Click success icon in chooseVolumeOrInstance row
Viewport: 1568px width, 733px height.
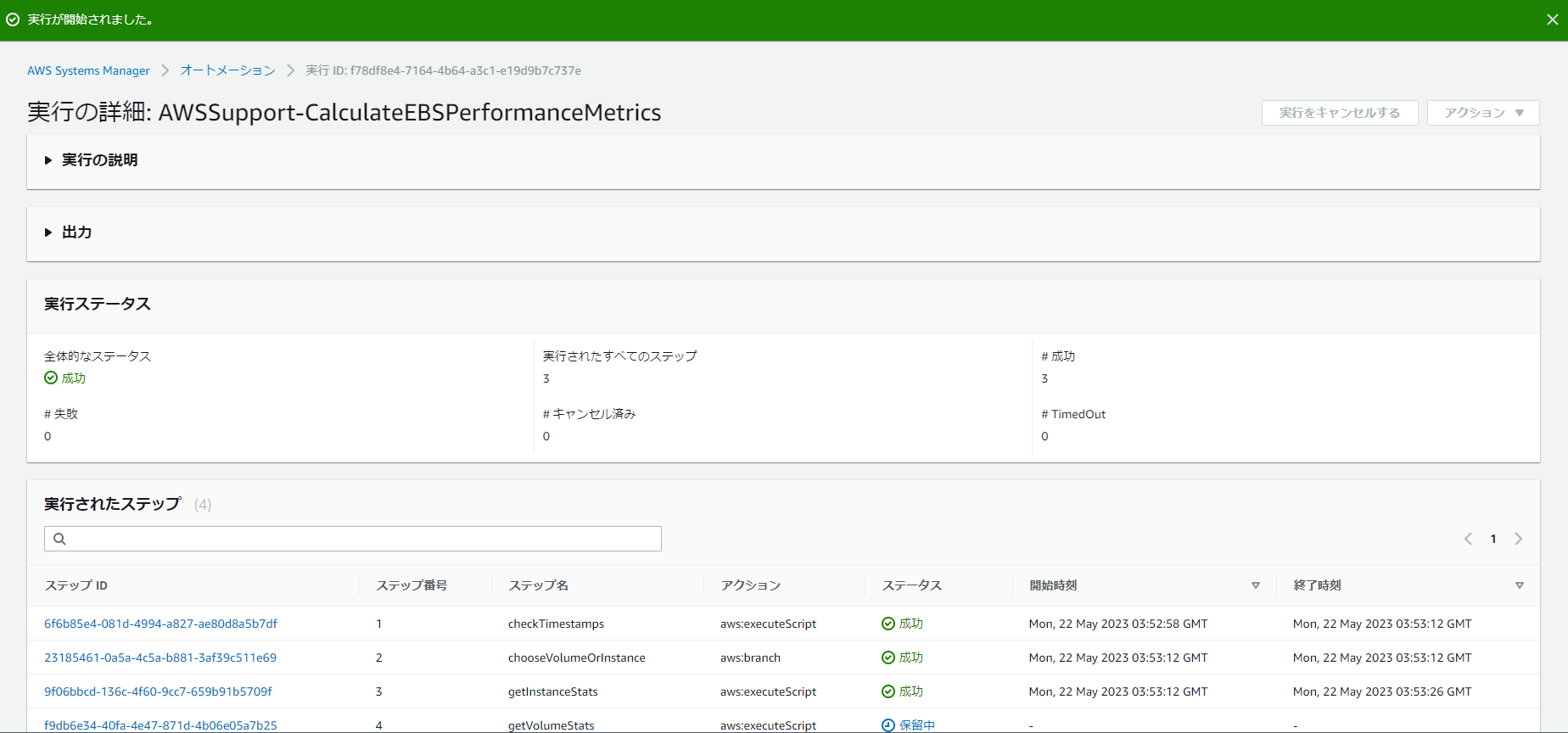pyautogui.click(x=888, y=657)
